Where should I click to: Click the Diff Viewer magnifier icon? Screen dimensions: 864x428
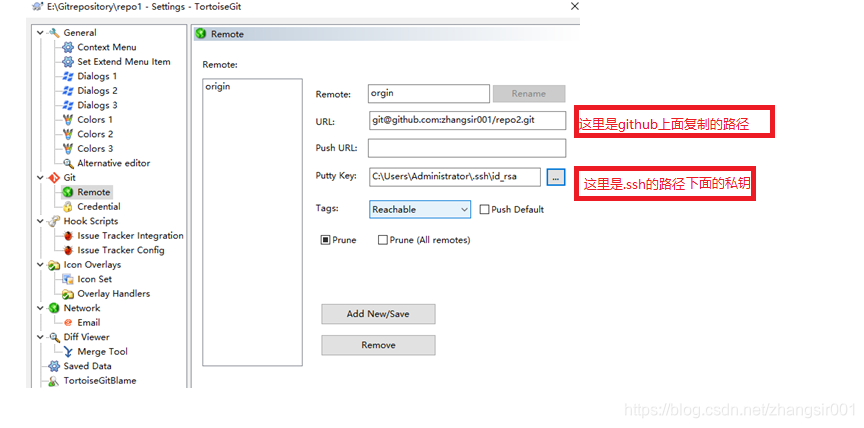pyautogui.click(x=54, y=337)
